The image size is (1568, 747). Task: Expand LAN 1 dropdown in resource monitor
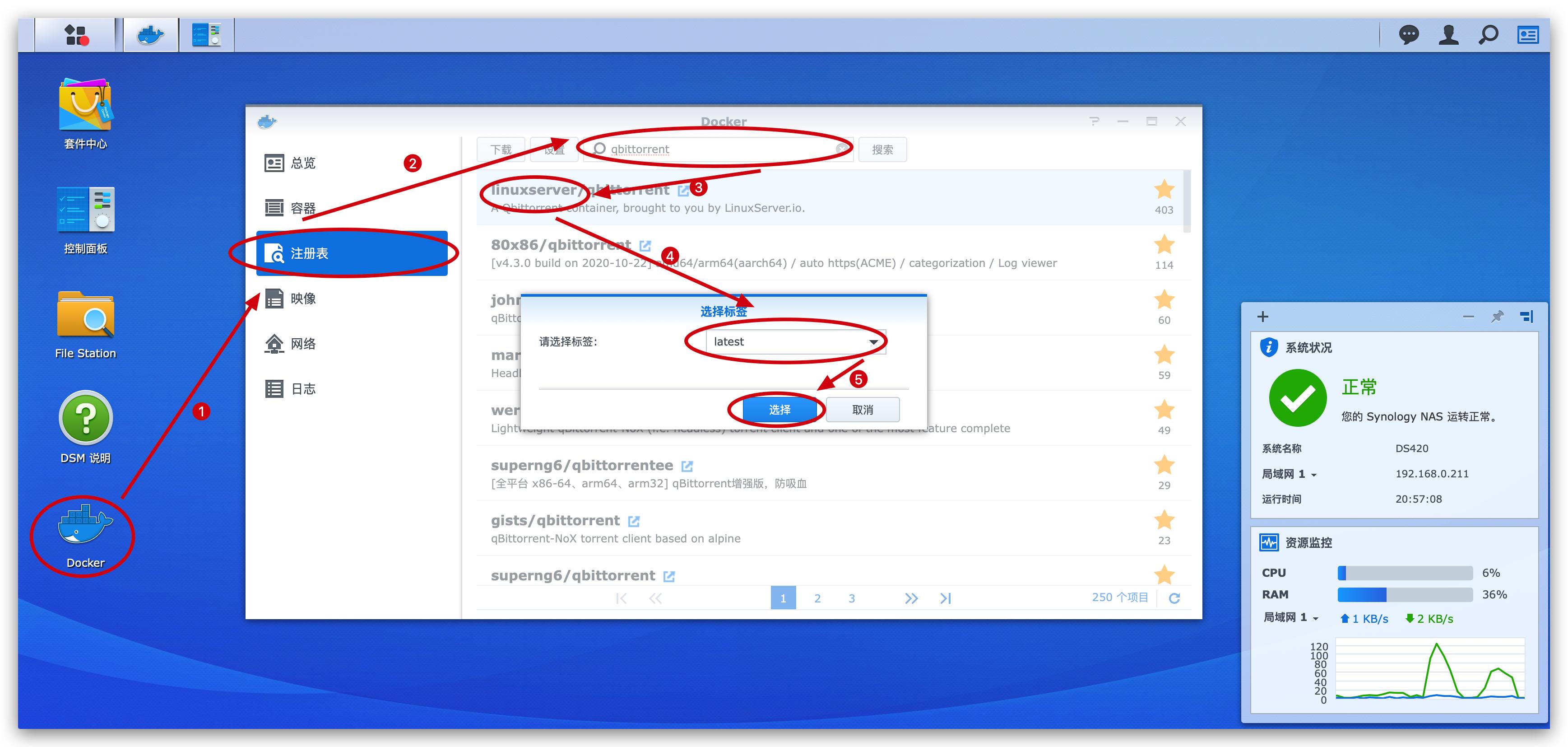pos(1315,618)
